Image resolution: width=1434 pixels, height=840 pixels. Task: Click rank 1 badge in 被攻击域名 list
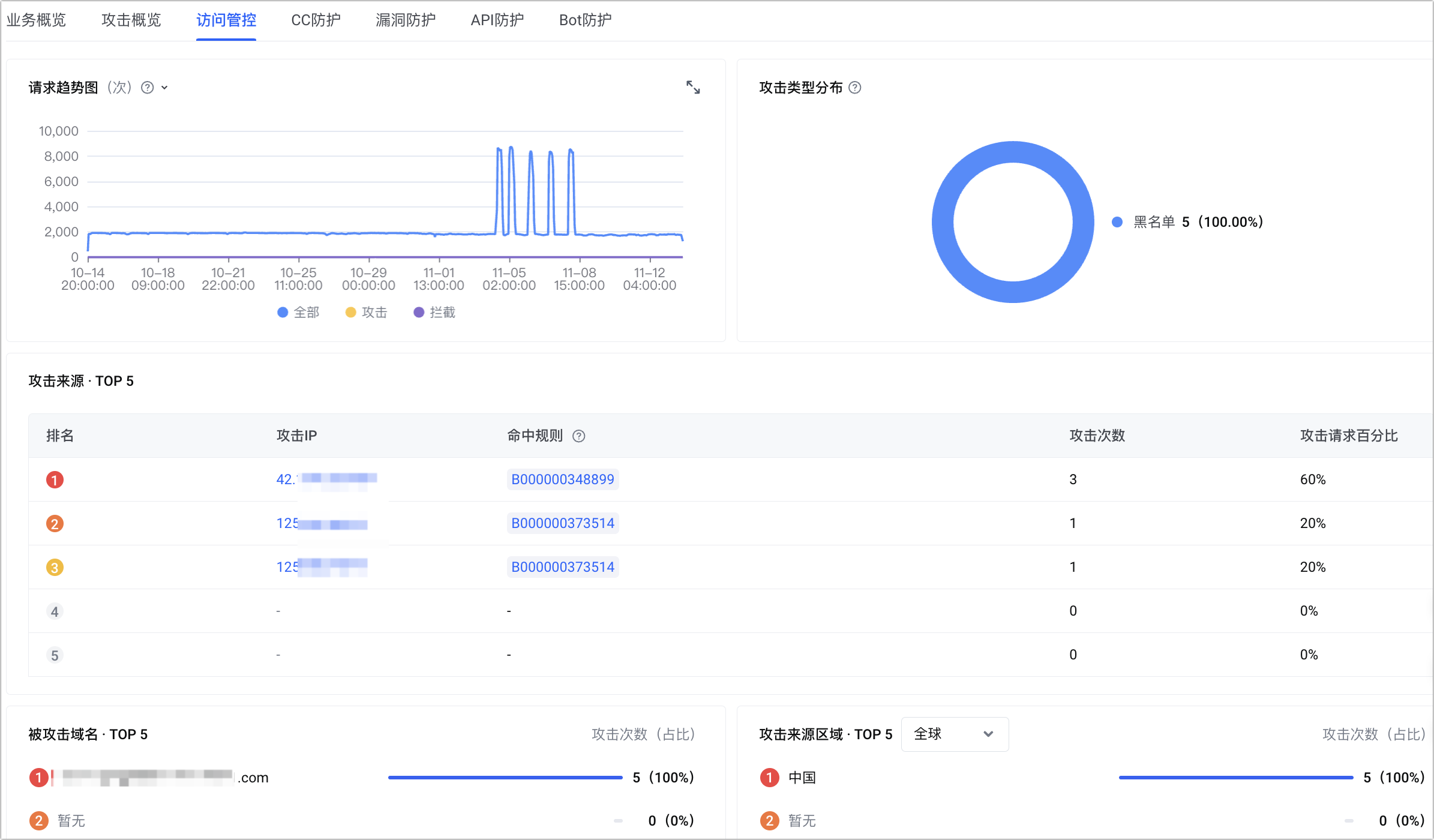point(38,778)
